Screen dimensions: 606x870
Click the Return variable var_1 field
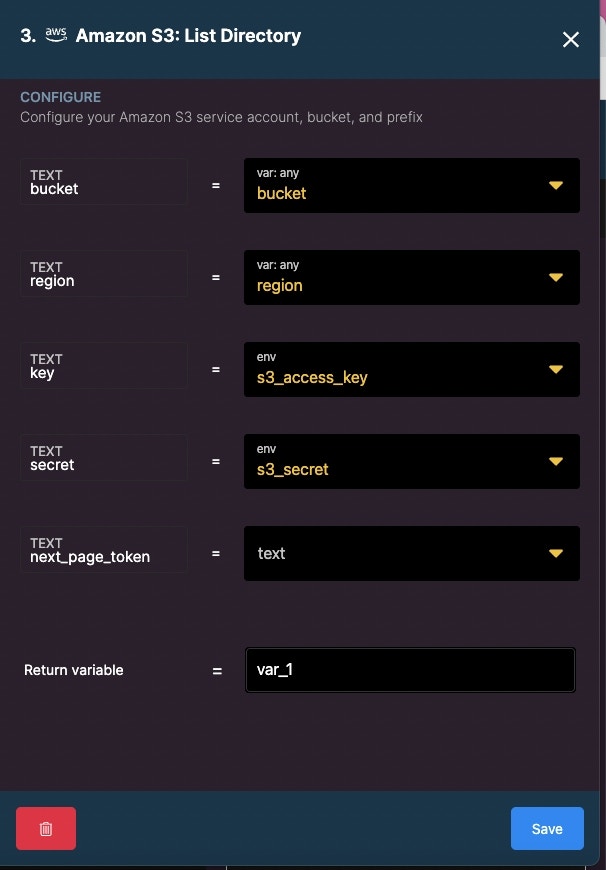point(410,670)
